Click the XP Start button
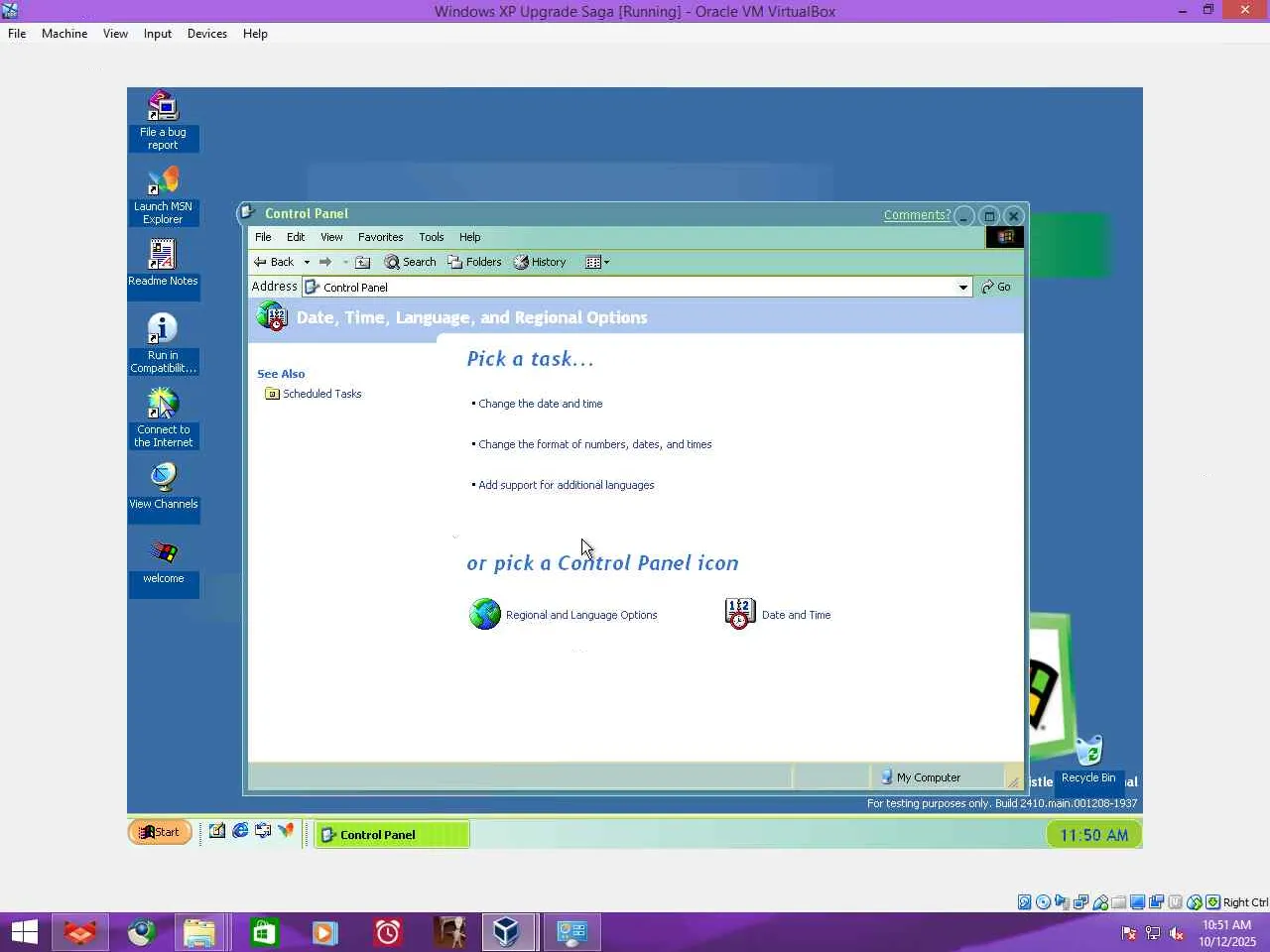The image size is (1270, 952). coord(160,832)
